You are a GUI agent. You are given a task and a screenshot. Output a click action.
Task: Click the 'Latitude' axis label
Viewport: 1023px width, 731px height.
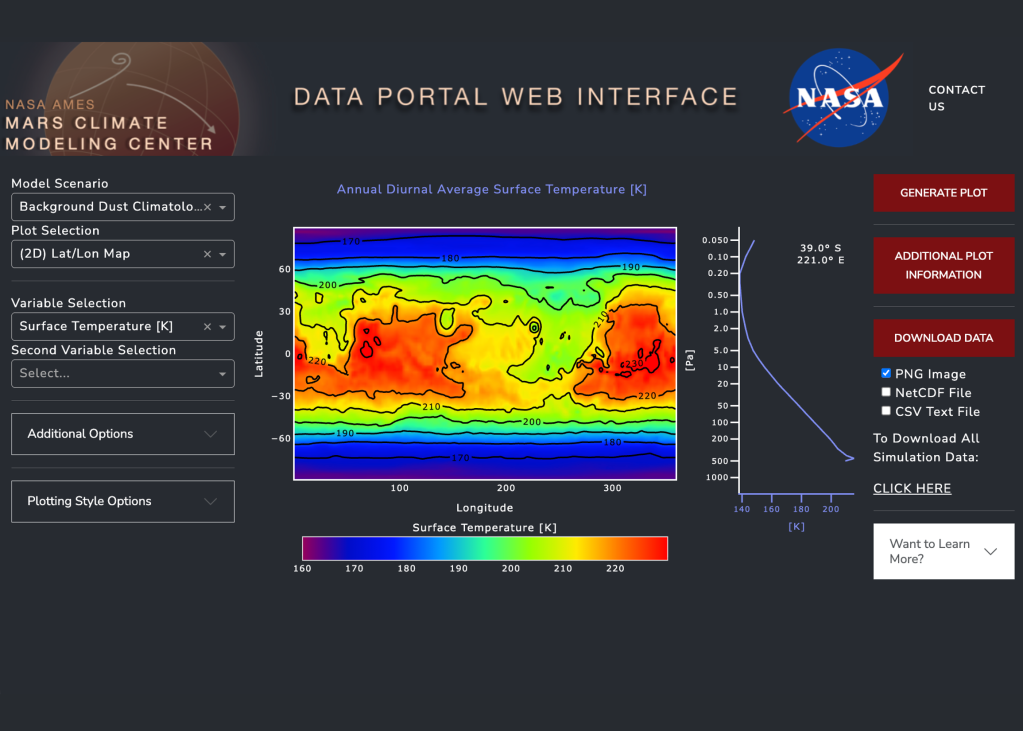click(259, 353)
